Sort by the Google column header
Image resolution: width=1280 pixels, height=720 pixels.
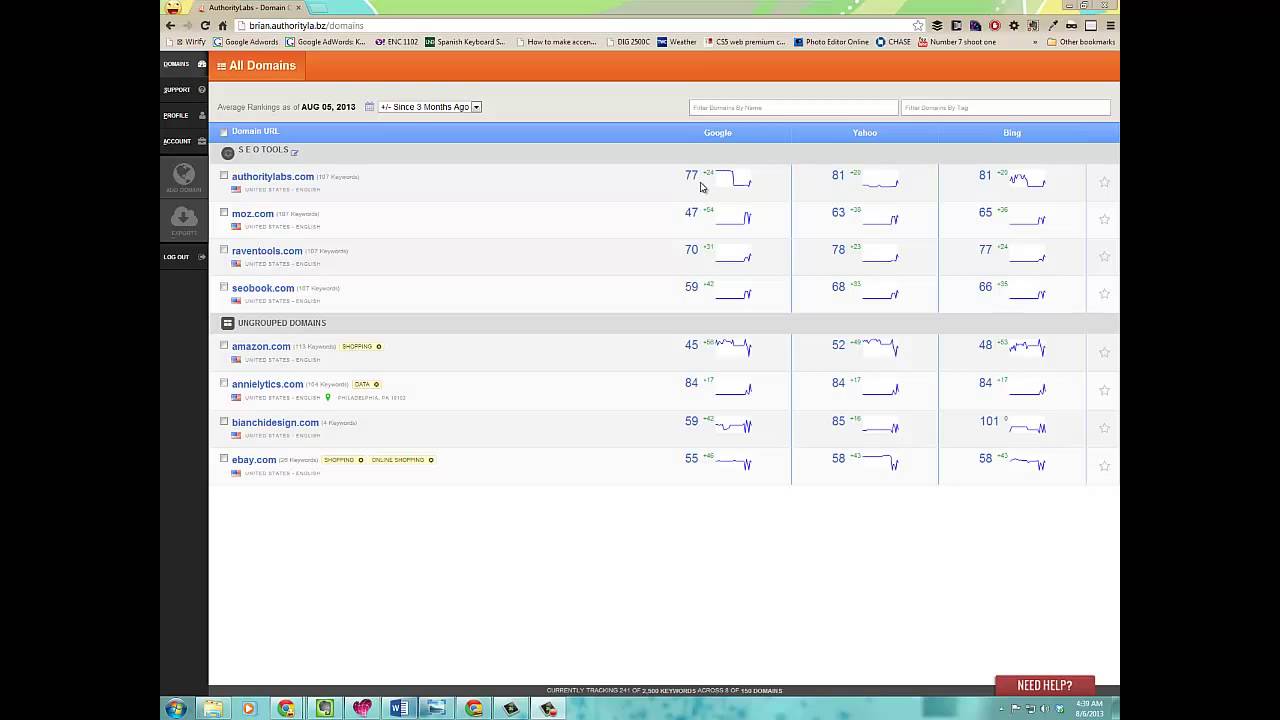point(717,132)
